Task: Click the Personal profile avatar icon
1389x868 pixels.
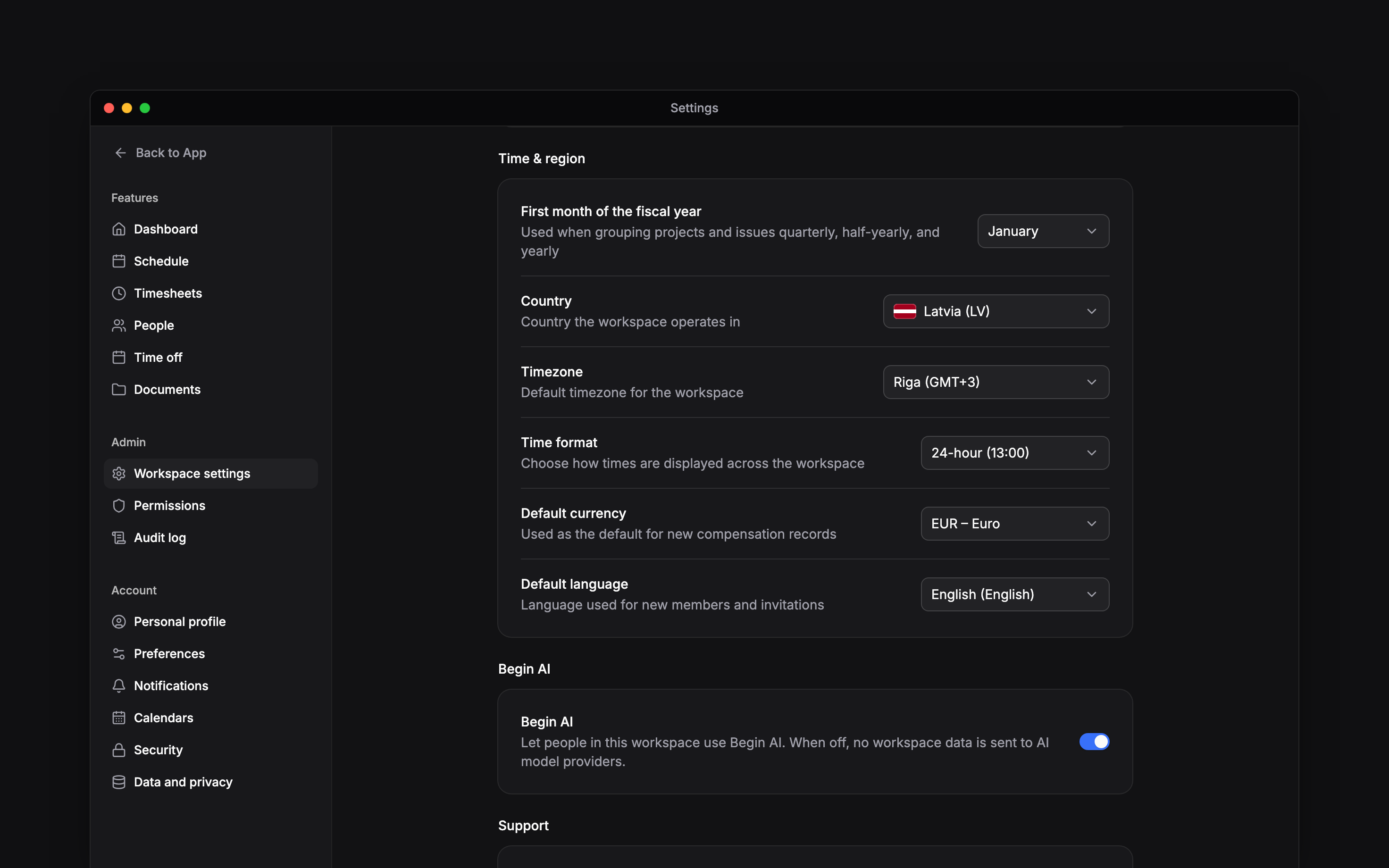Action: (x=119, y=622)
